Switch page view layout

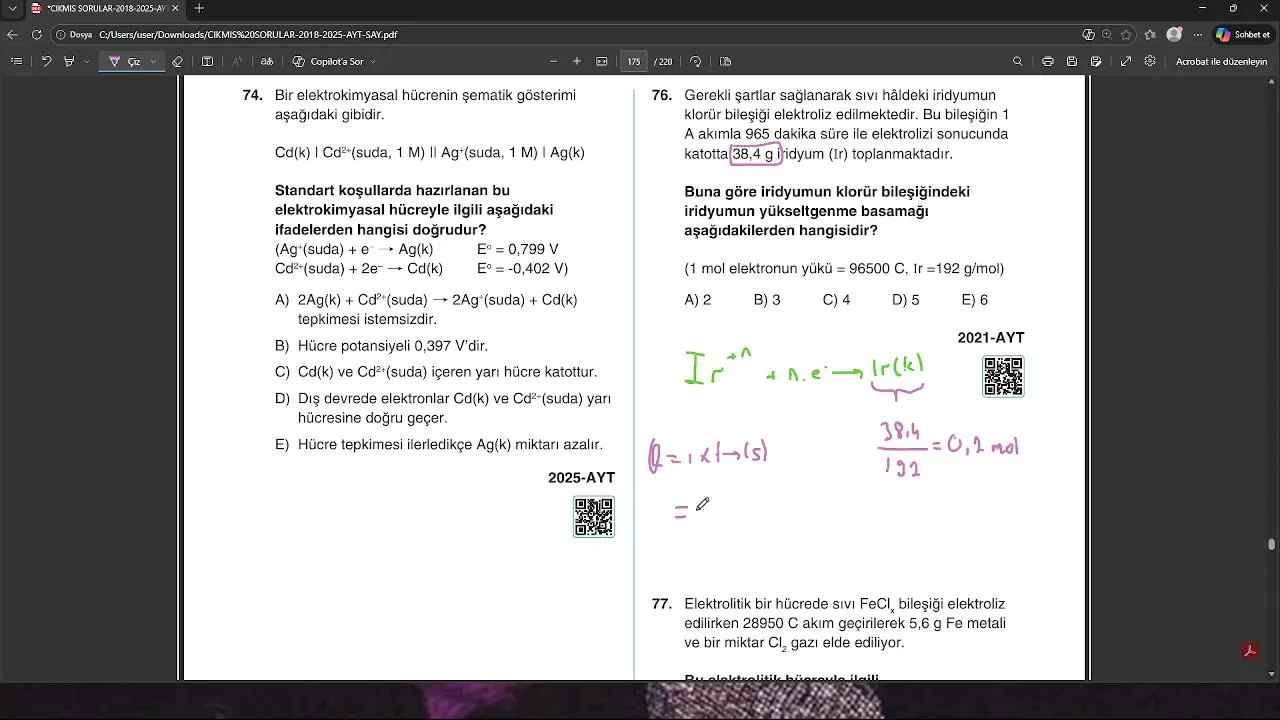(725, 61)
